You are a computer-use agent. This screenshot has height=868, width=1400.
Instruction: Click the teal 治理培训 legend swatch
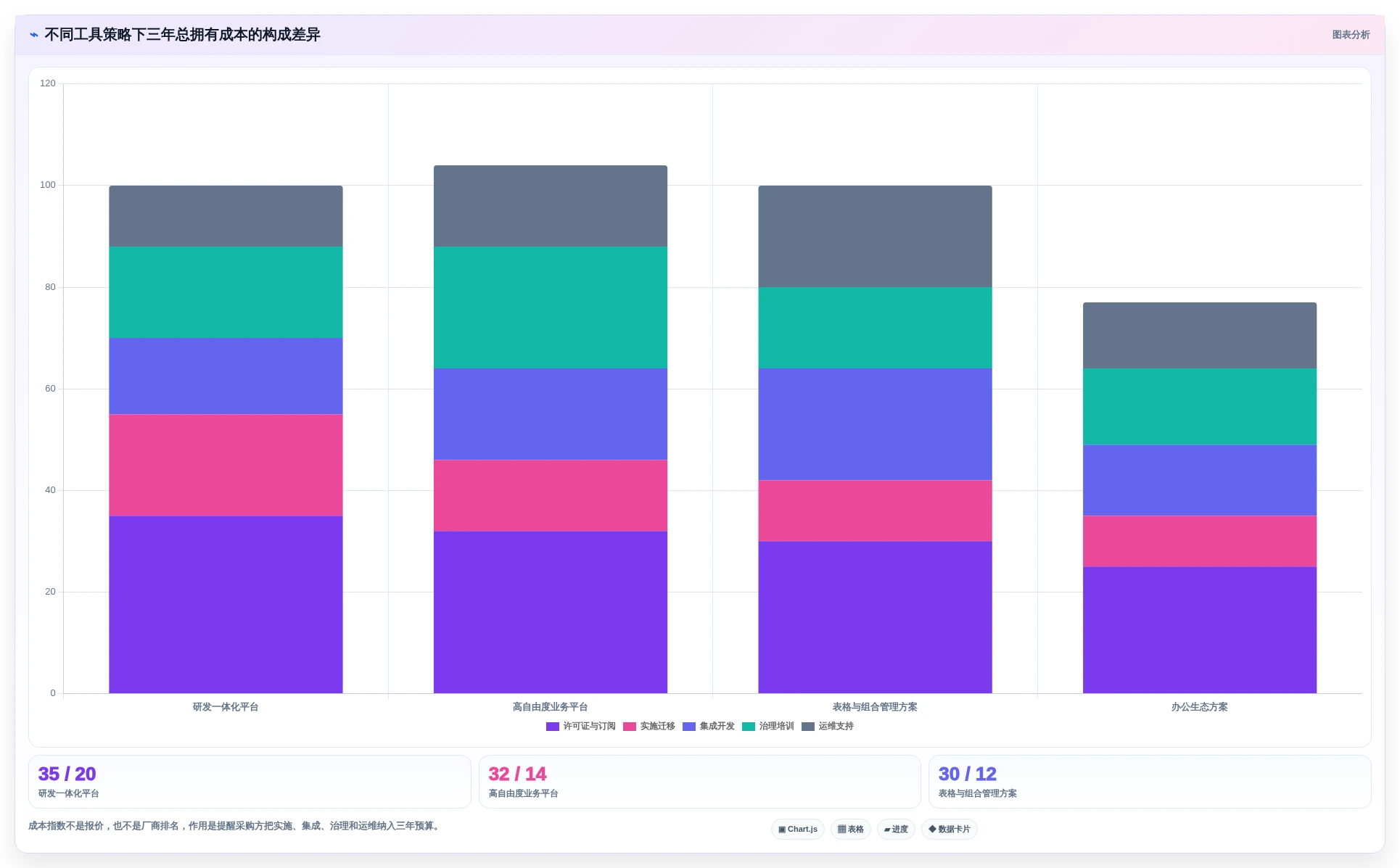(x=749, y=727)
